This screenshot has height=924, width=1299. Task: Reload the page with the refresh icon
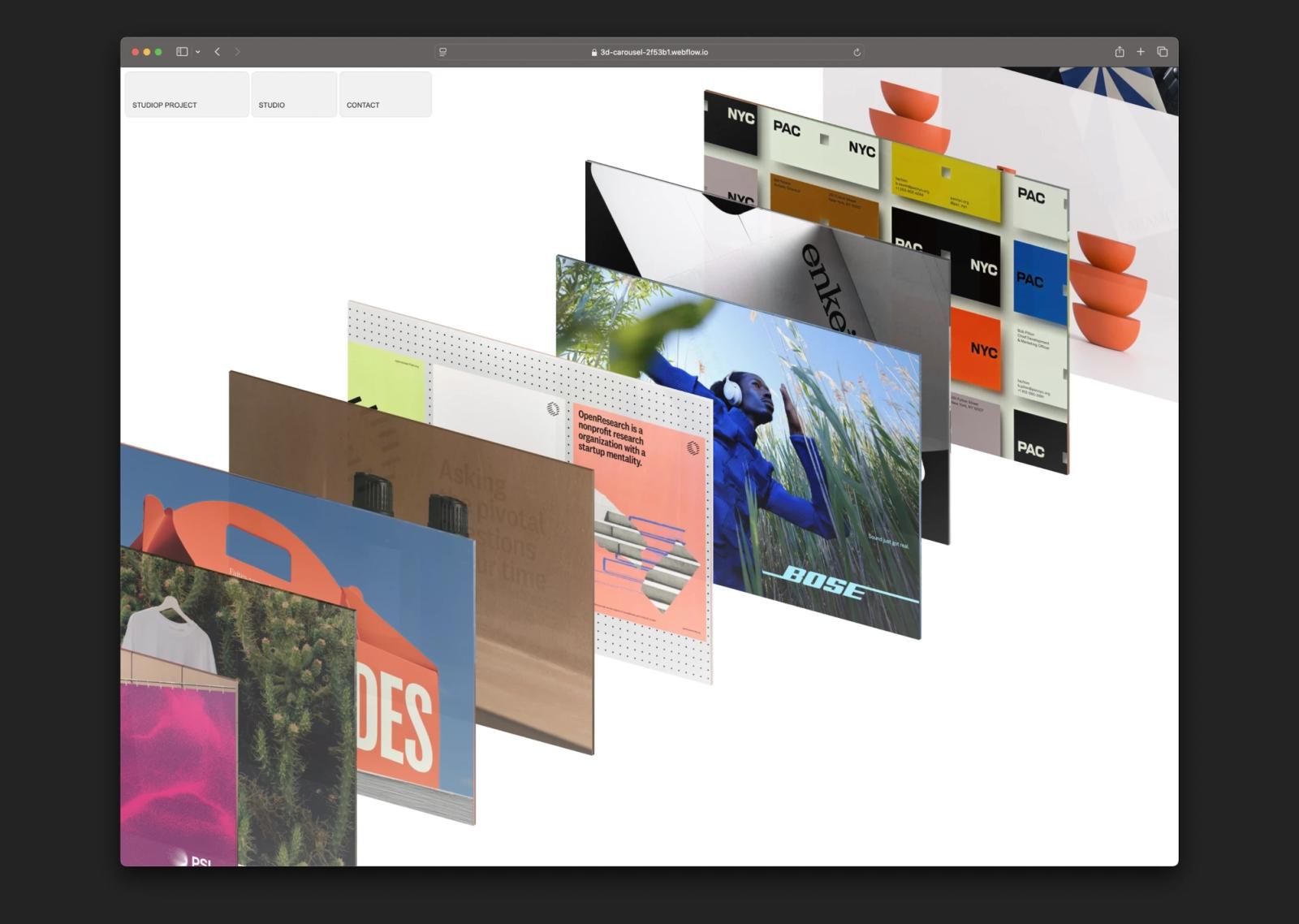857,52
